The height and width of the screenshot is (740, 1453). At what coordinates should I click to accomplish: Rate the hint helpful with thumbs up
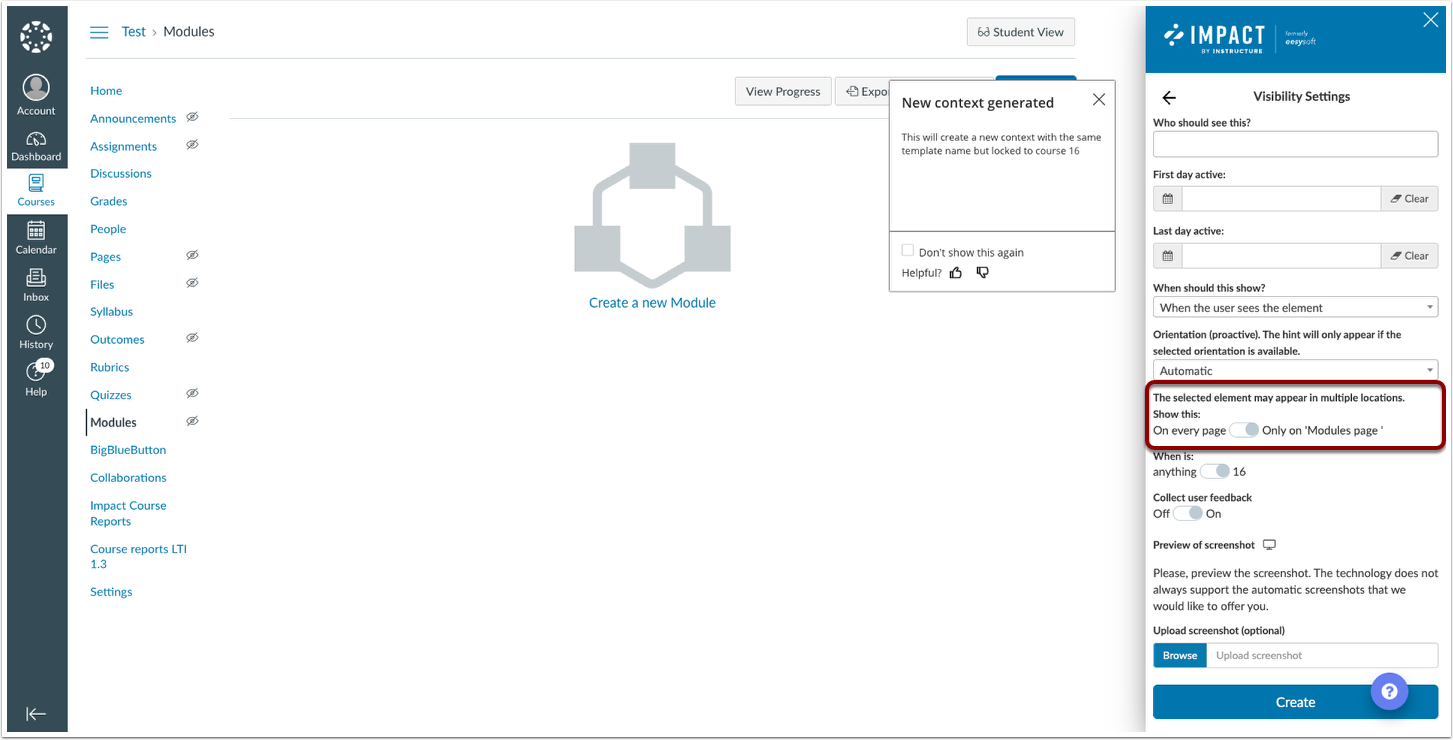(955, 272)
